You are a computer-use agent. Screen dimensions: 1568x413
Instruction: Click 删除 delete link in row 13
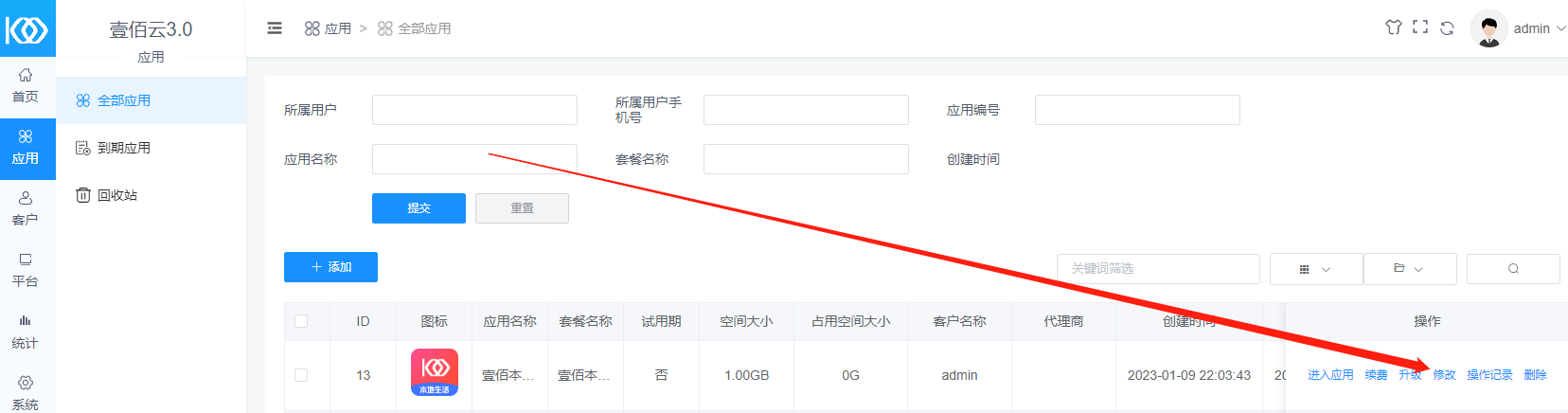1535,375
